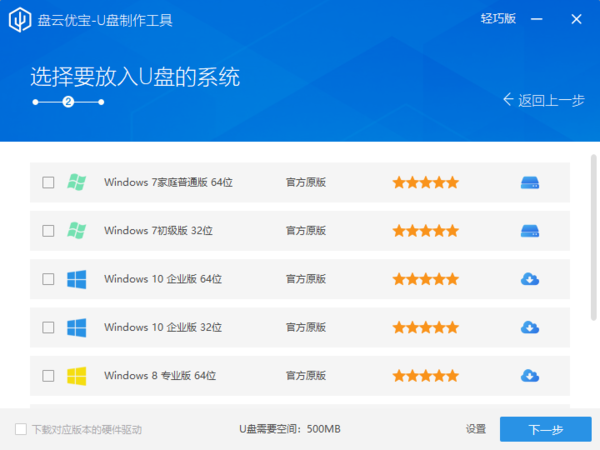Image resolution: width=600 pixels, height=450 pixels.
Task: Click 官方原版 label in Windows 8 专业版 row
Action: (x=306, y=375)
